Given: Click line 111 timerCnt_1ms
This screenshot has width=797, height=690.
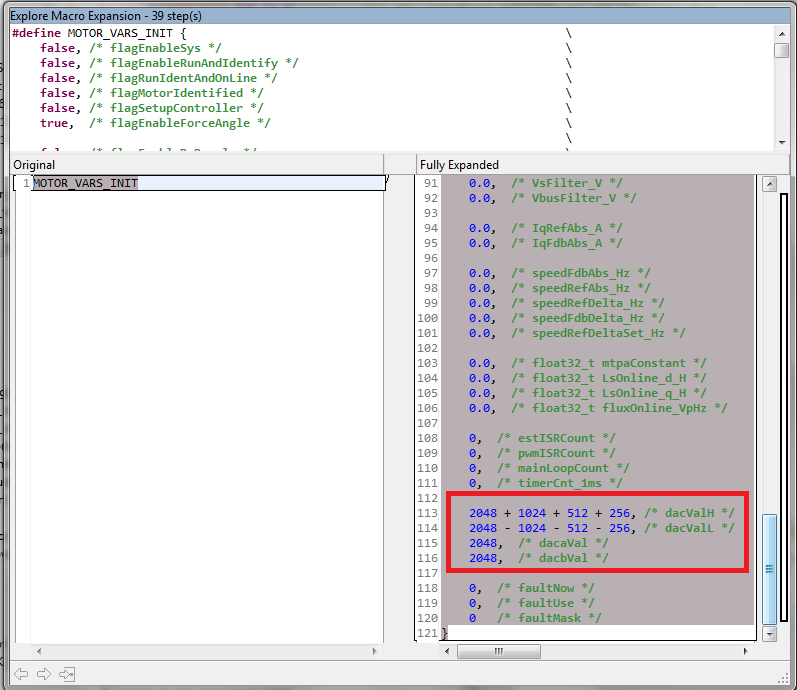Looking at the screenshot, I should [x=545, y=483].
